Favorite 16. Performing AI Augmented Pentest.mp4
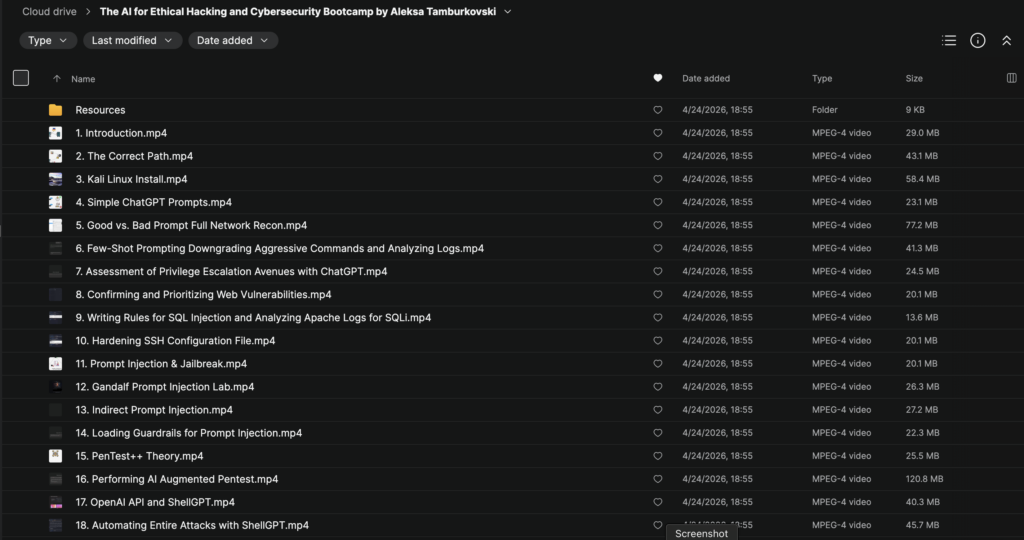The width and height of the screenshot is (1024, 540). coord(658,479)
